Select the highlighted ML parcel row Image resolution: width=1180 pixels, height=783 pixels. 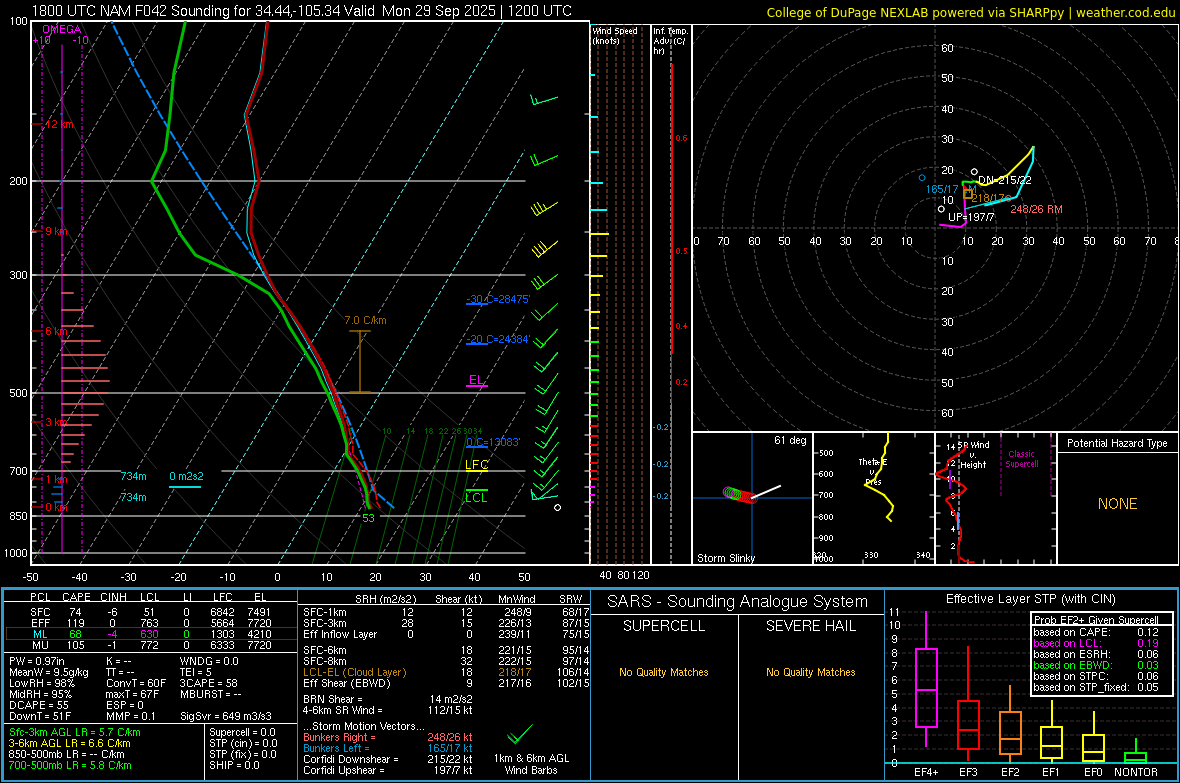pos(151,634)
